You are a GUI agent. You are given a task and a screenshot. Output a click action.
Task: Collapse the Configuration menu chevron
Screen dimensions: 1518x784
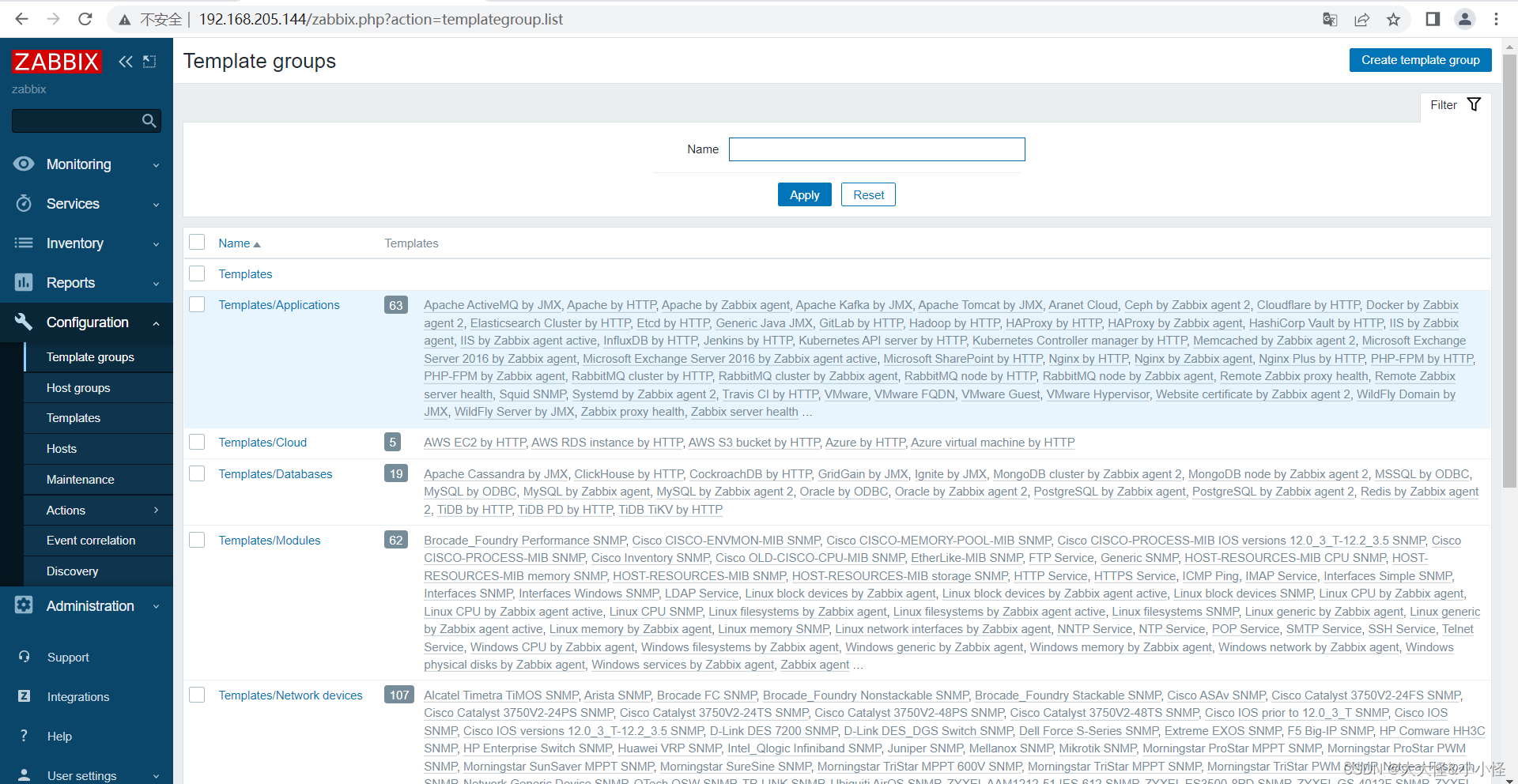(156, 323)
